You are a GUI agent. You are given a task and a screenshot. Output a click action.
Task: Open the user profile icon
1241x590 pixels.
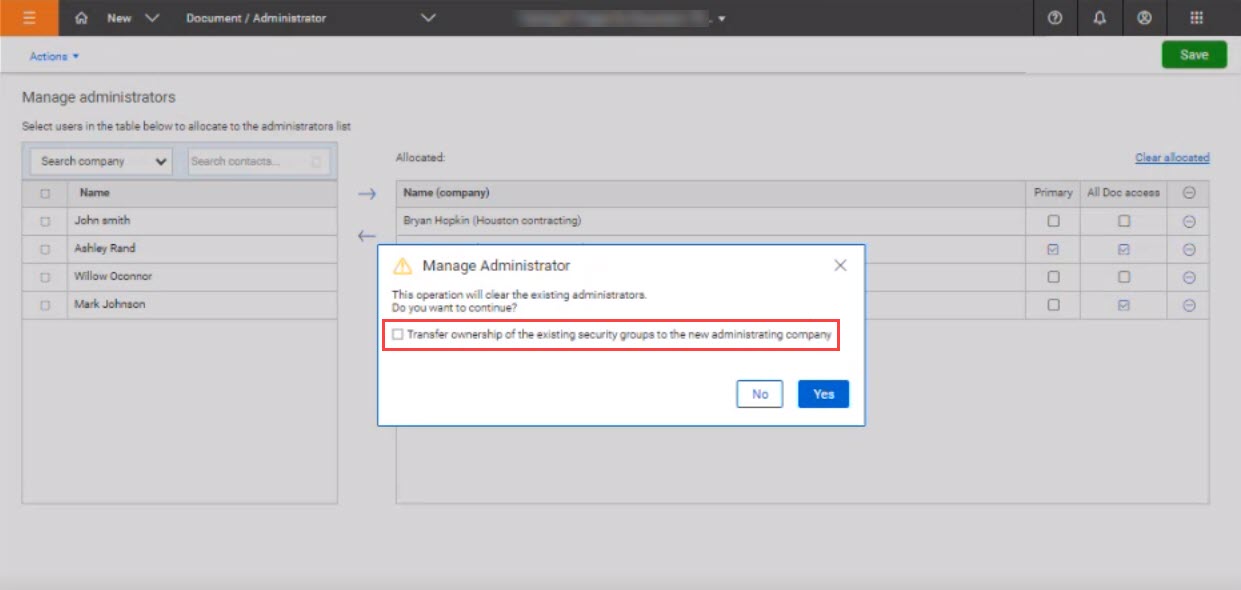(1145, 18)
